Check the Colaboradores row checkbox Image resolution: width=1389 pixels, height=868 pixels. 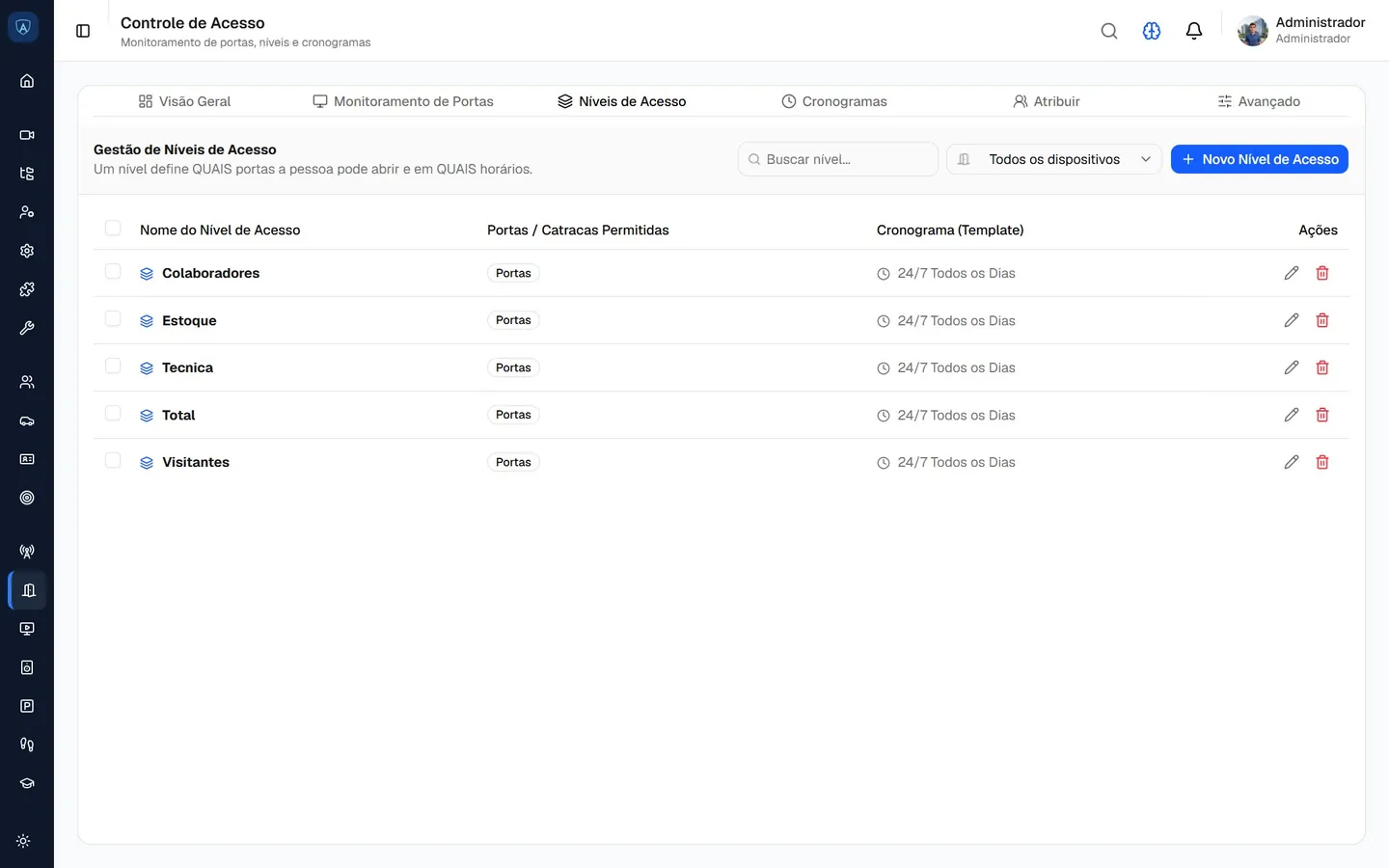coord(113,272)
